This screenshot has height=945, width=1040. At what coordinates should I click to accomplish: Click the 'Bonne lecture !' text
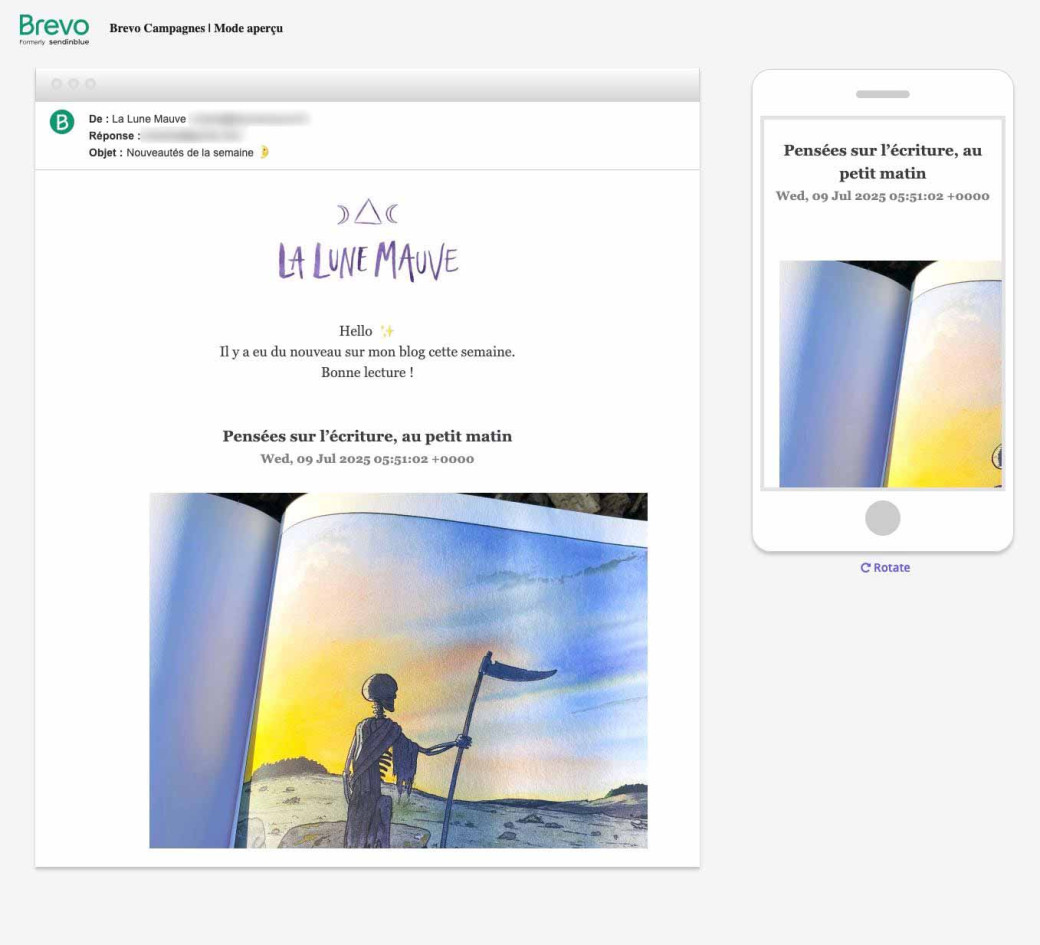point(367,372)
